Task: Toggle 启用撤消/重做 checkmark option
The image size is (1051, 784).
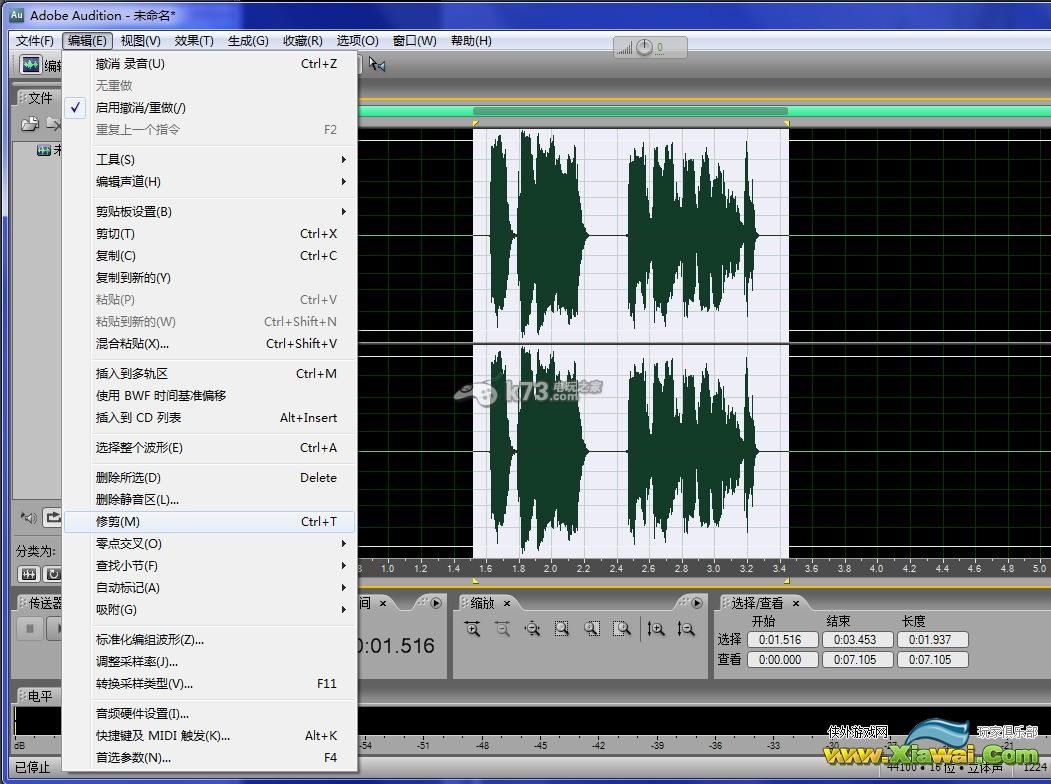Action: point(209,107)
